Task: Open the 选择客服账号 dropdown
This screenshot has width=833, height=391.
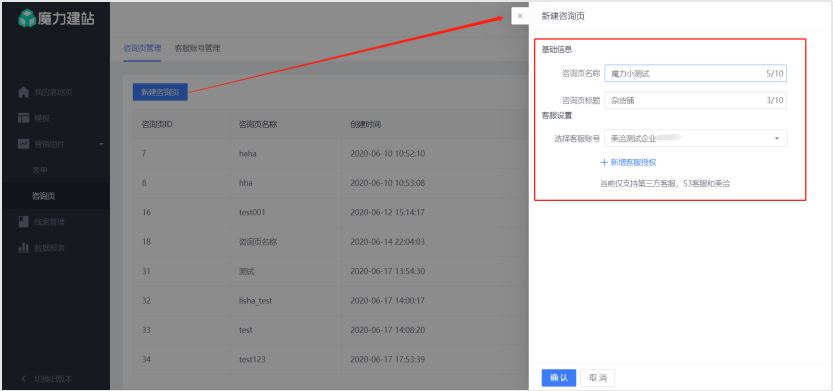Action: 696,138
